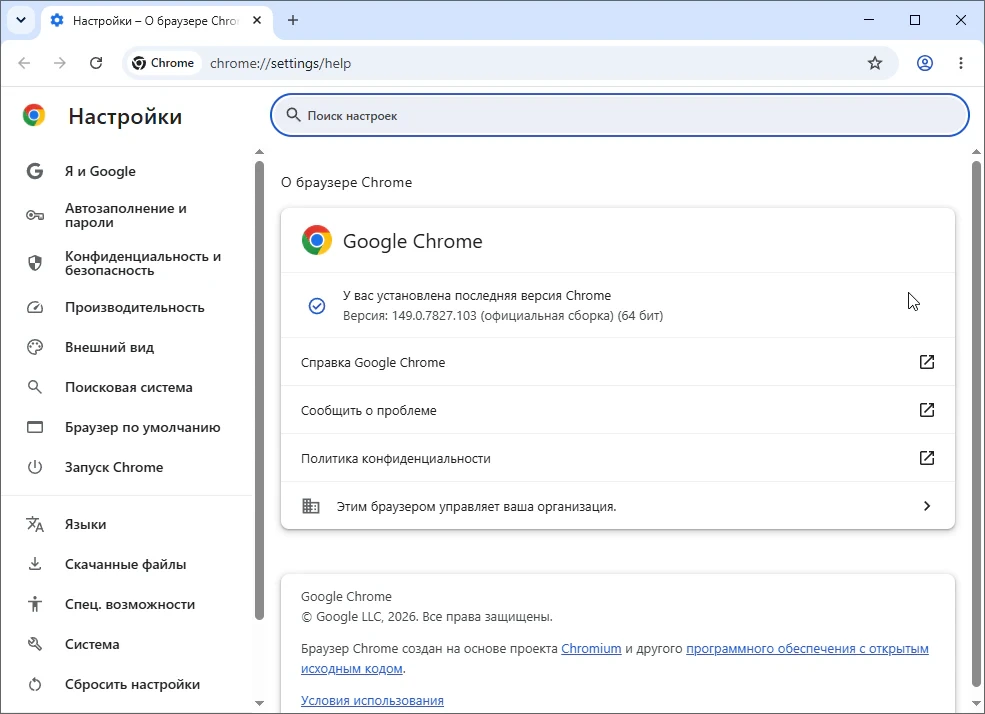Click the accessibility person icon
The width and height of the screenshot is (985, 714).
(35, 604)
